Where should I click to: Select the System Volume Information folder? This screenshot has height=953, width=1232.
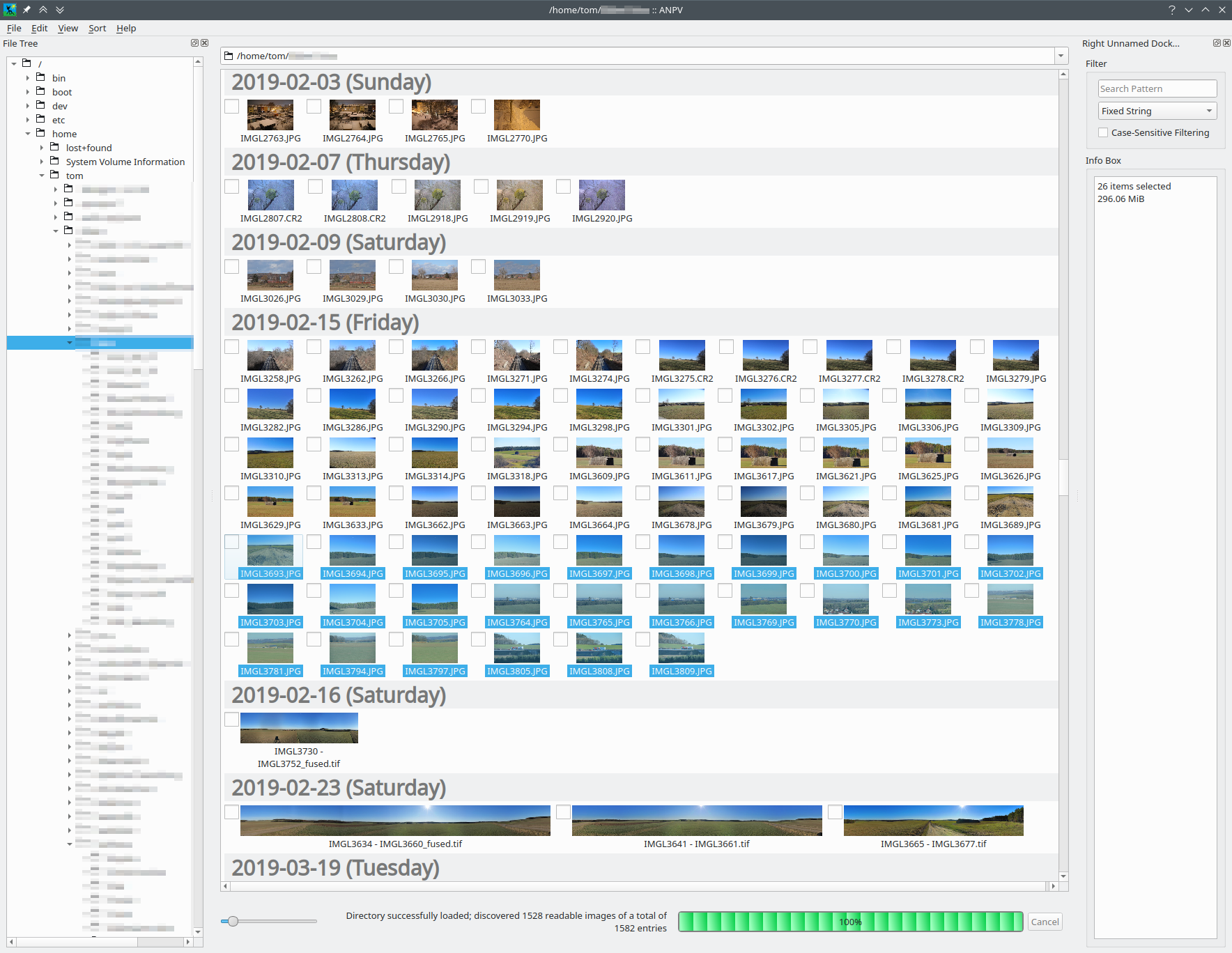click(125, 162)
